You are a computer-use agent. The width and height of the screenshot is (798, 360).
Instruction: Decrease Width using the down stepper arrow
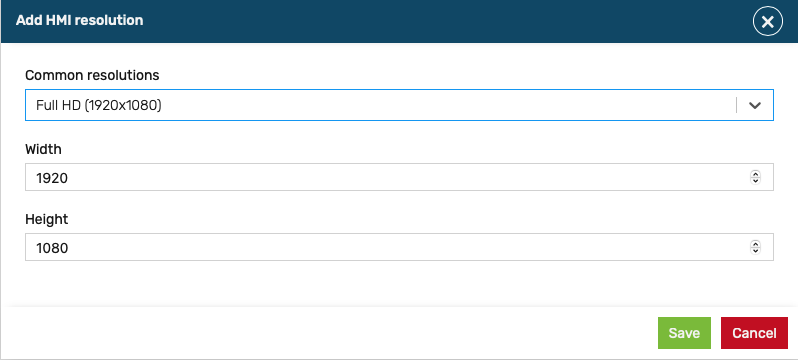pyautogui.click(x=756, y=180)
